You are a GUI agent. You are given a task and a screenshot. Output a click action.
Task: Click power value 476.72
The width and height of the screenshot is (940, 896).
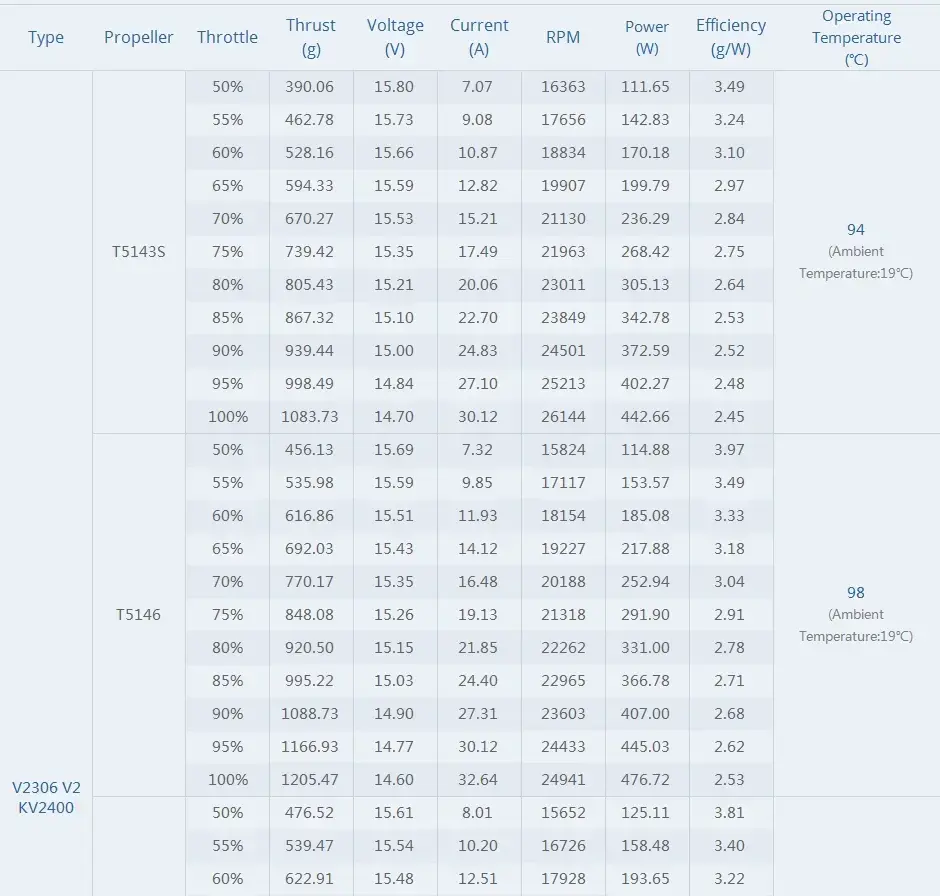(645, 780)
